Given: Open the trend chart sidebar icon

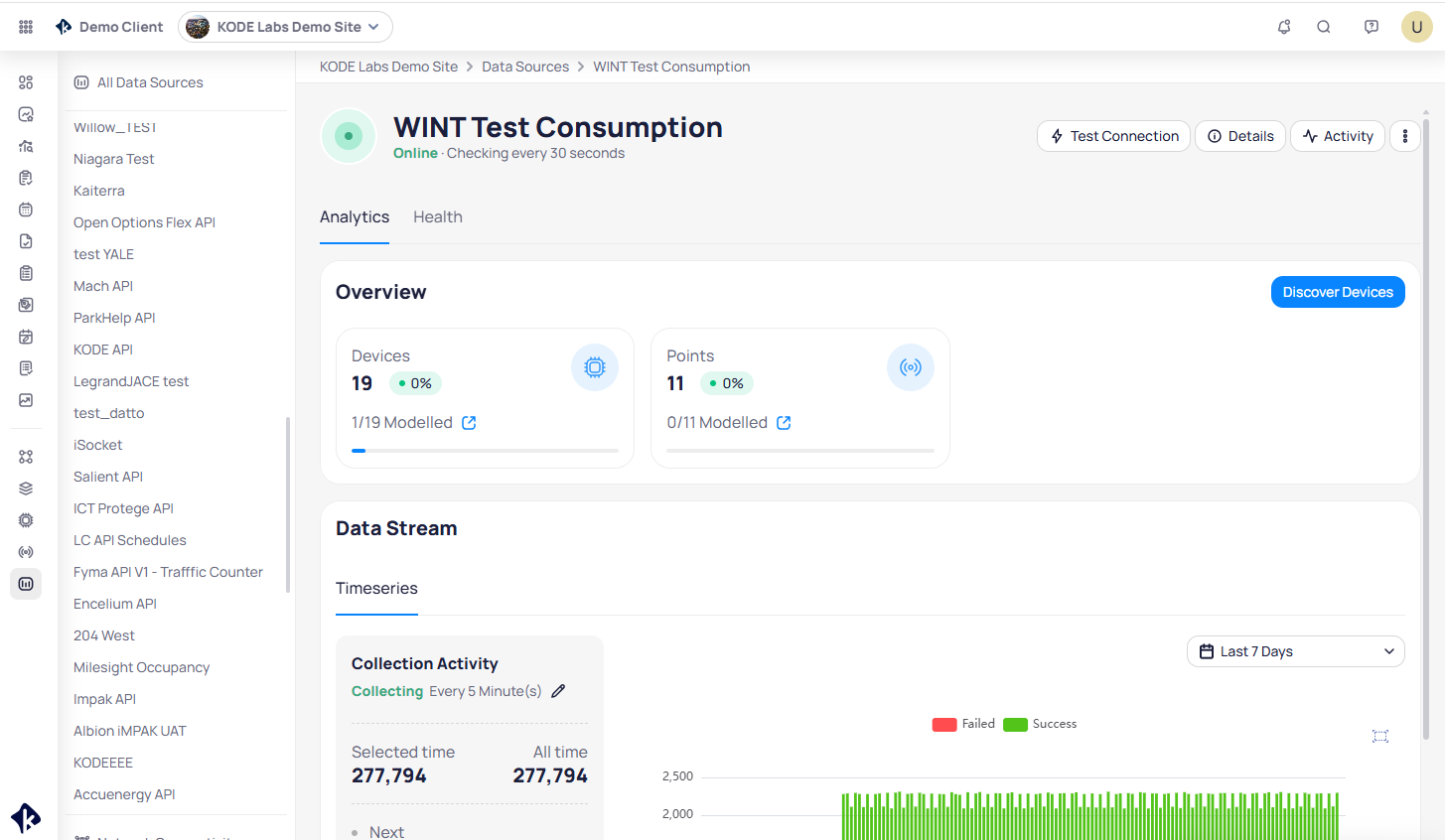Looking at the screenshot, I should [x=26, y=400].
